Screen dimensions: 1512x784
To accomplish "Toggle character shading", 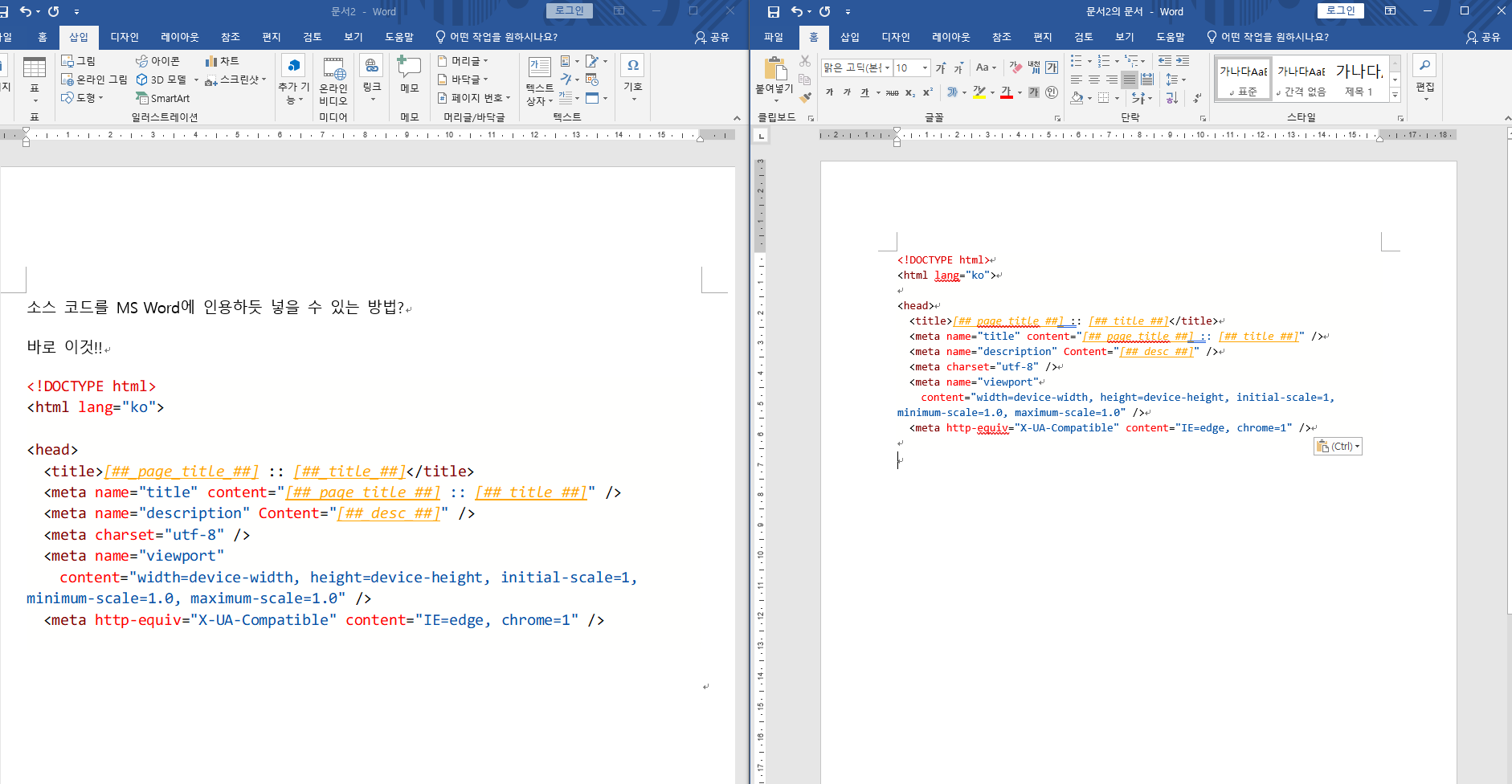I will pos(1034,92).
